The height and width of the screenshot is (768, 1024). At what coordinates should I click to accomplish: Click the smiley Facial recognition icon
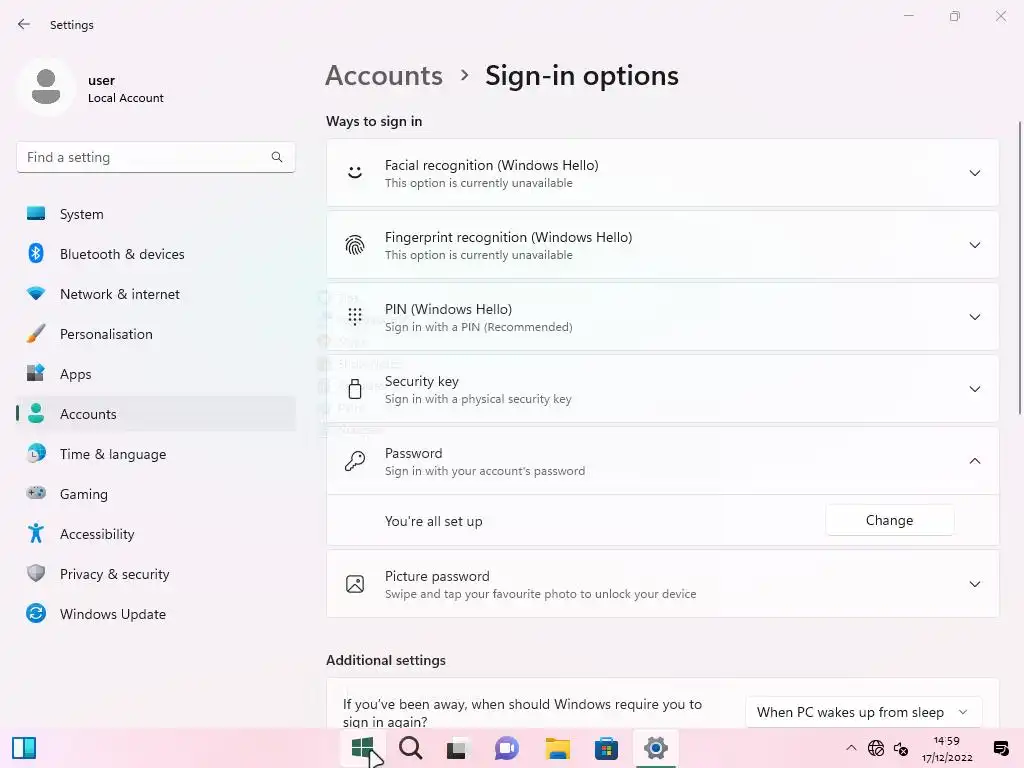pos(355,172)
